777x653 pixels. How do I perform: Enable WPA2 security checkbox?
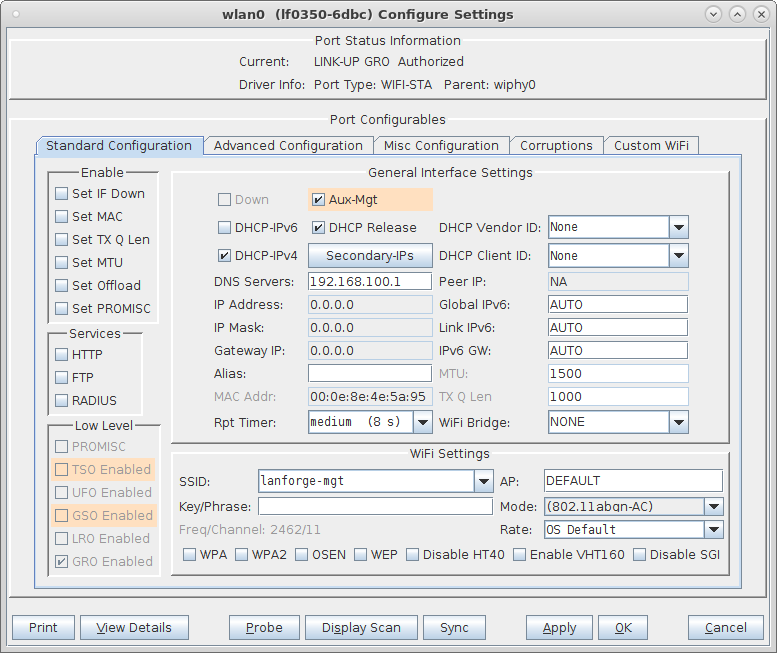coord(241,555)
